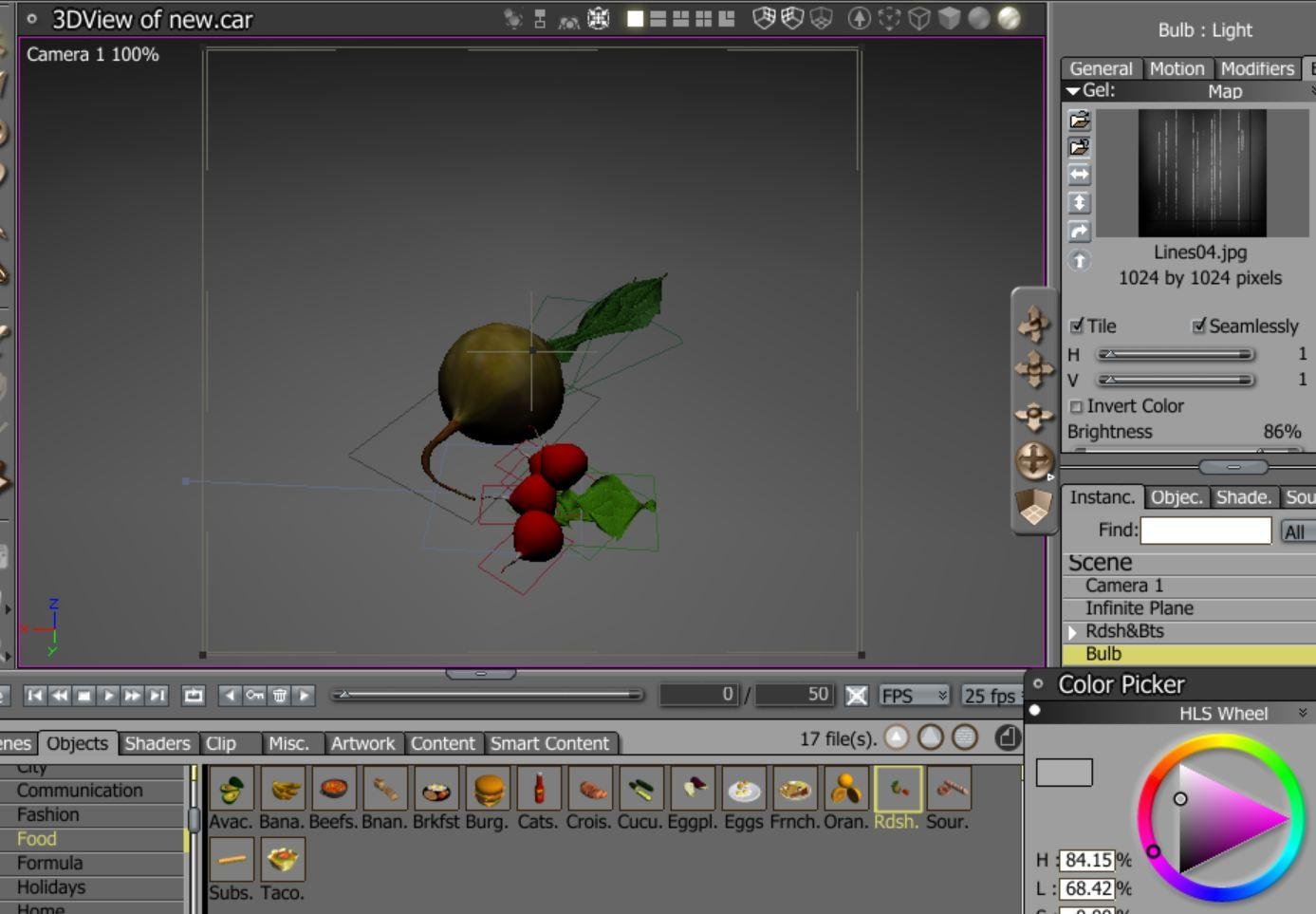Image resolution: width=1316 pixels, height=914 pixels.
Task: Open the All filter dropdown
Action: click(x=1297, y=532)
